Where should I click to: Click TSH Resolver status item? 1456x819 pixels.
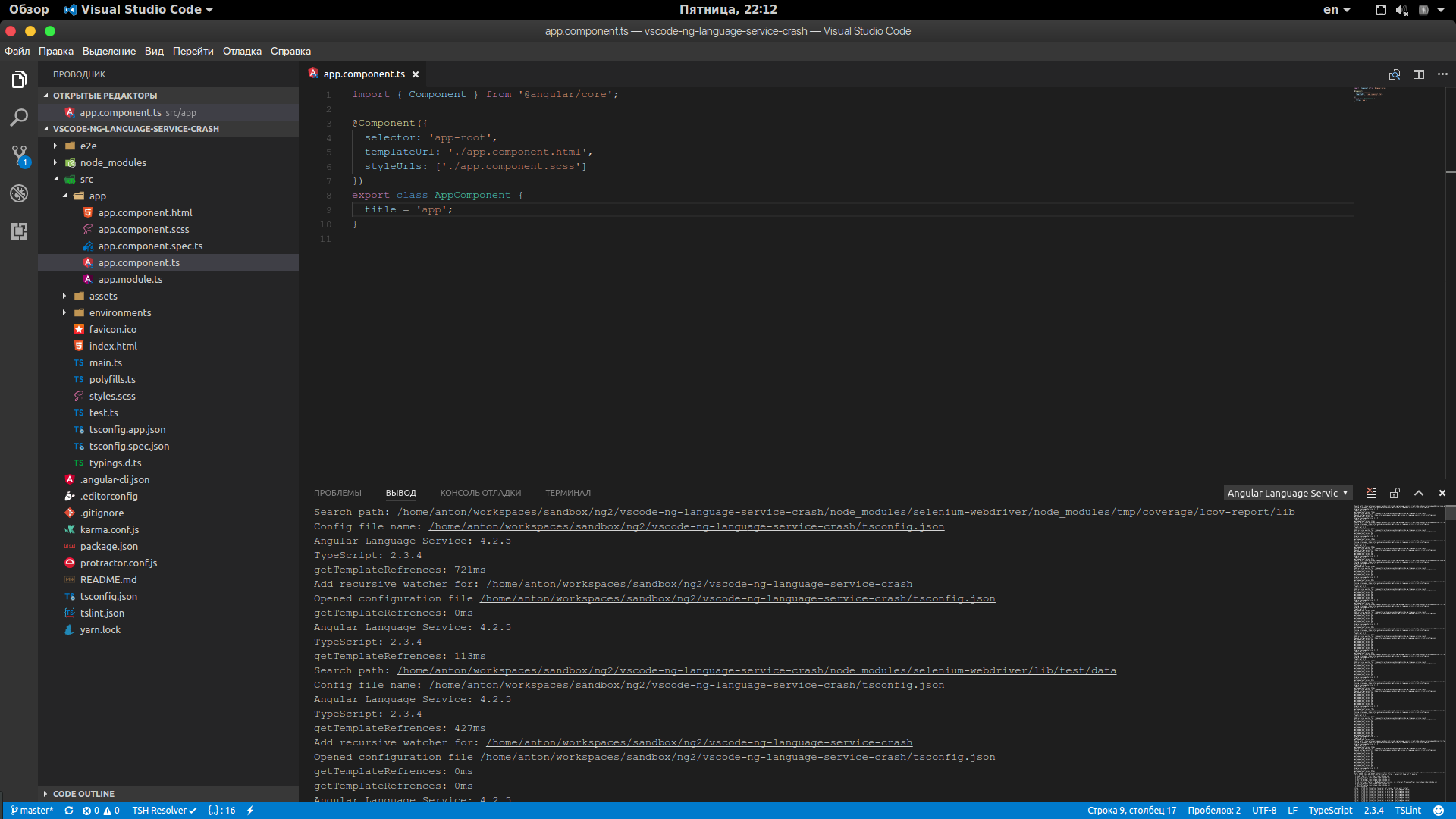(x=164, y=811)
